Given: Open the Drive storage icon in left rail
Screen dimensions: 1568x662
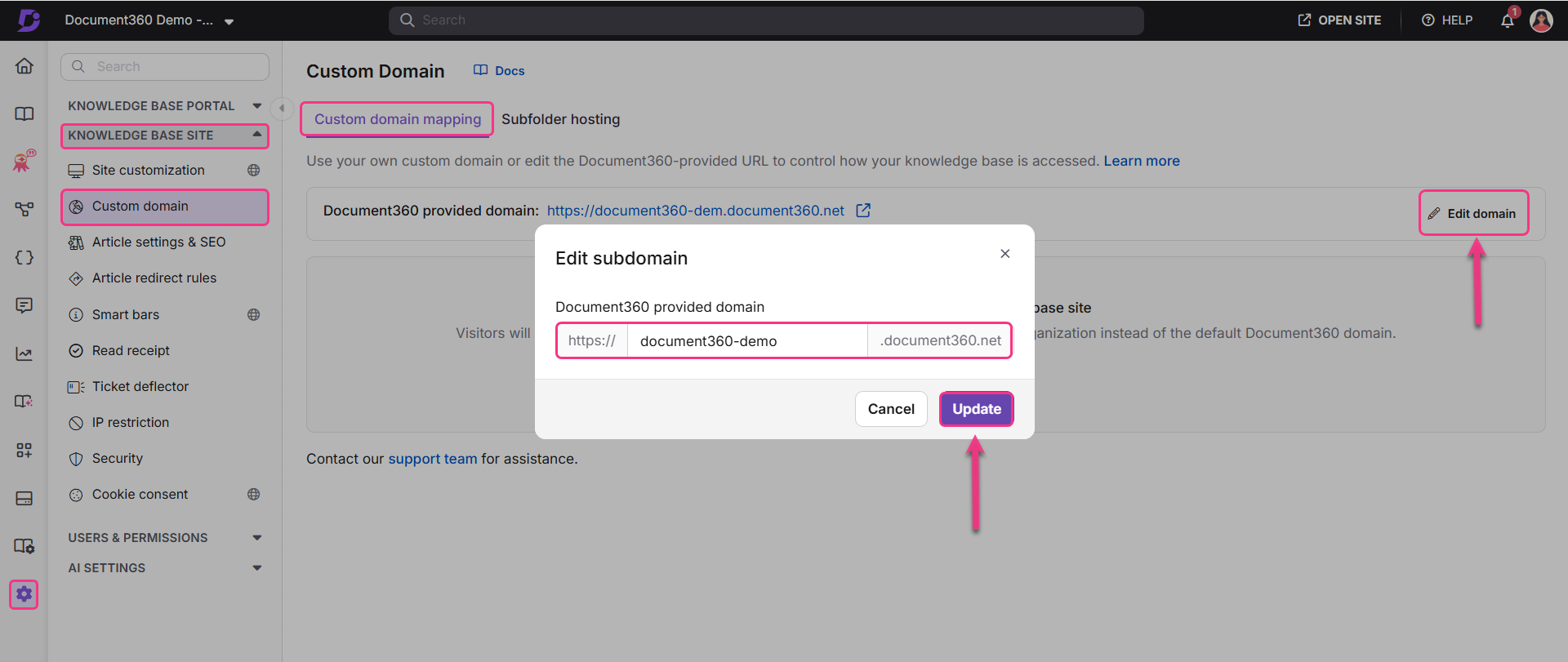Looking at the screenshot, I should click(24, 498).
